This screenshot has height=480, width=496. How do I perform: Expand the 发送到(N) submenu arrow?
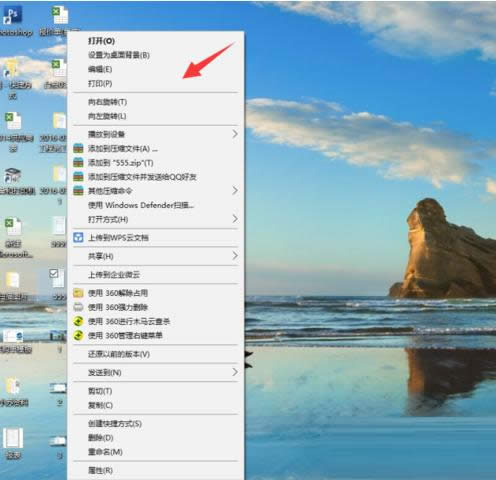[x=235, y=372]
